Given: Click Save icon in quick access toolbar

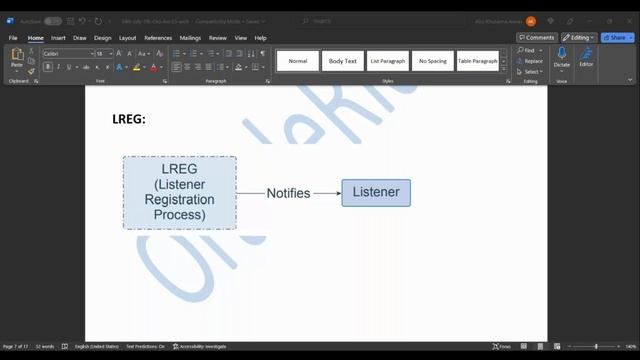Looking at the screenshot, I should [x=70, y=21].
